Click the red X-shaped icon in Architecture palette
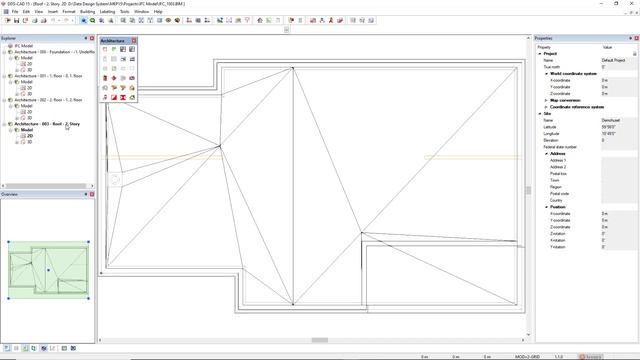 click(123, 98)
